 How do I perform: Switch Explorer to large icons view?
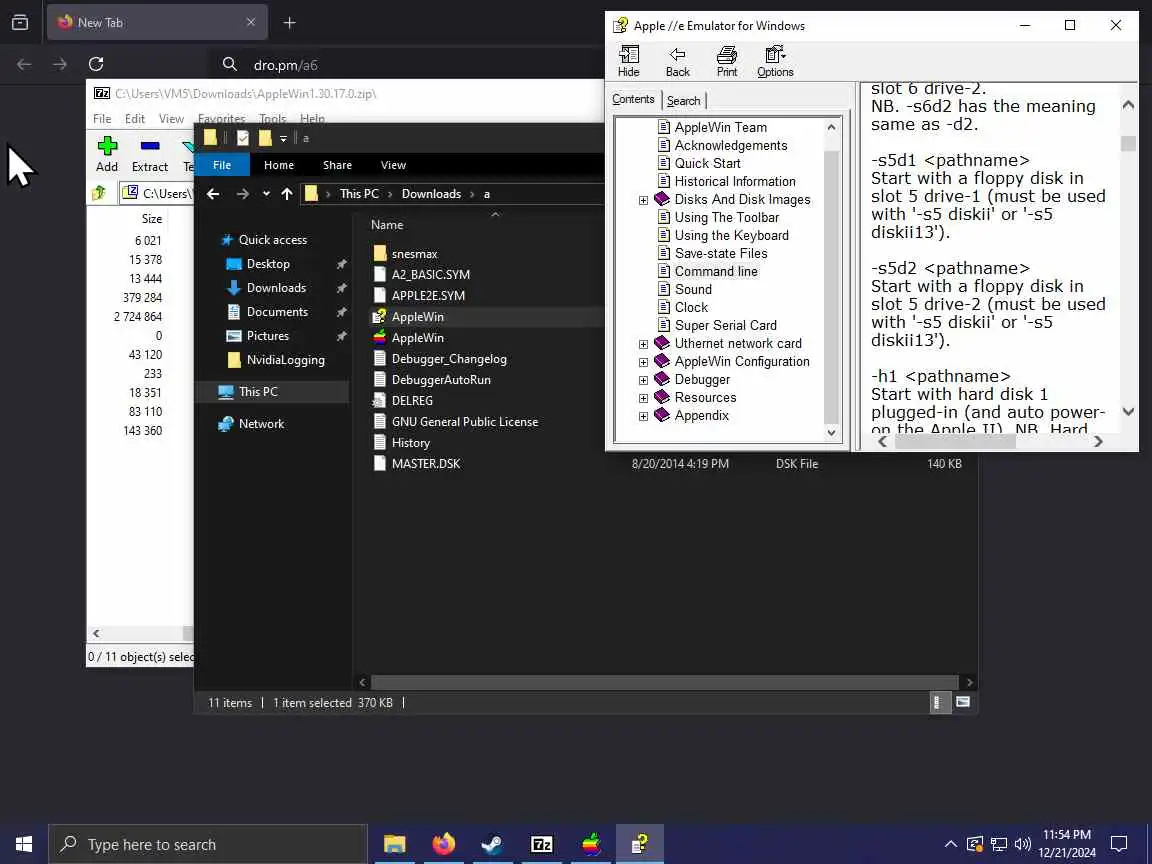coord(962,702)
